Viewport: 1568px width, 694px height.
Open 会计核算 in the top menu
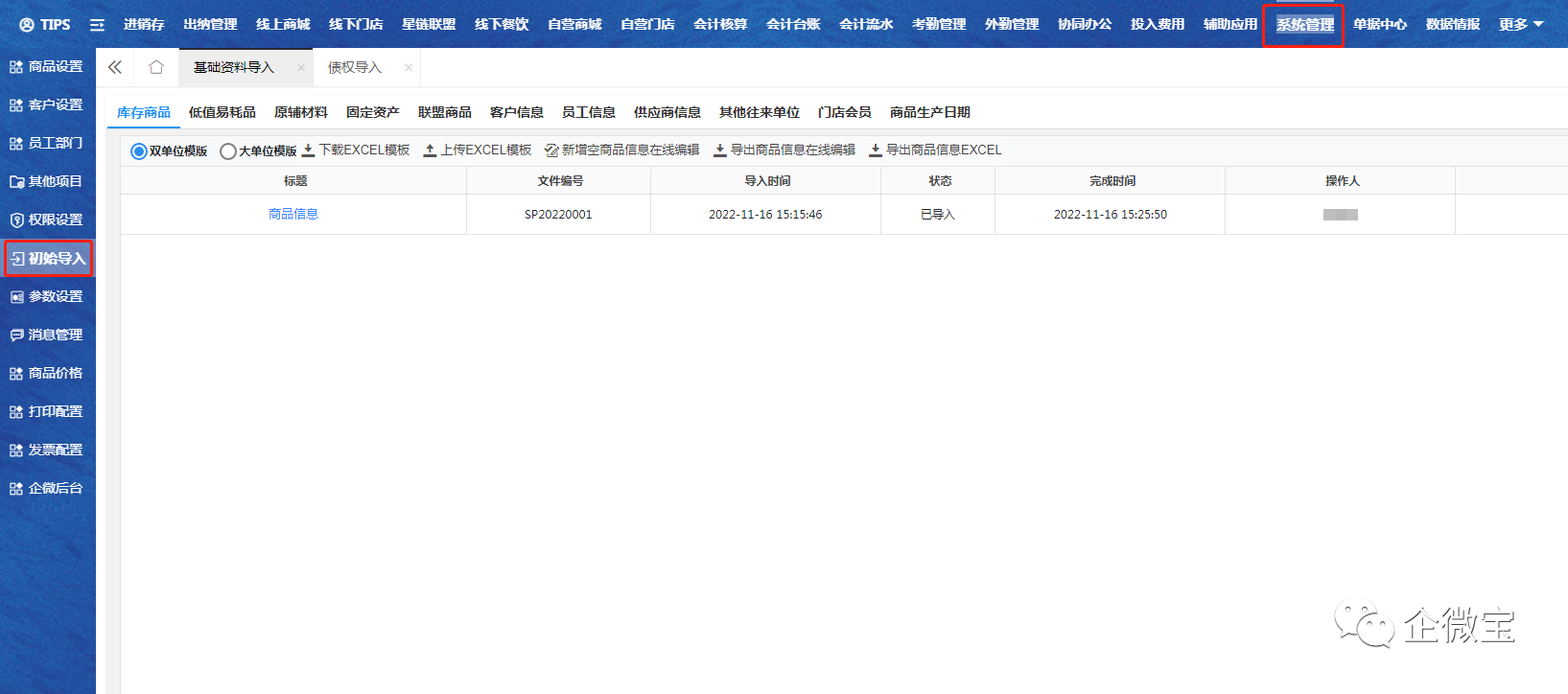(x=720, y=25)
